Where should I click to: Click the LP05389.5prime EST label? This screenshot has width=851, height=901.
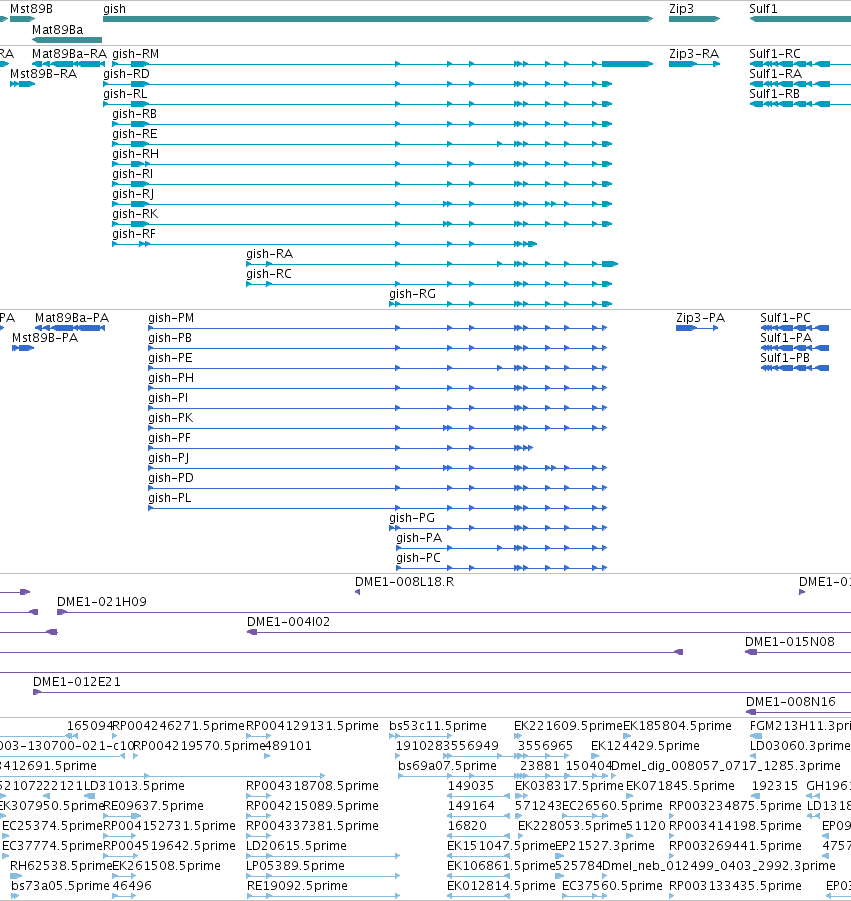[296, 866]
